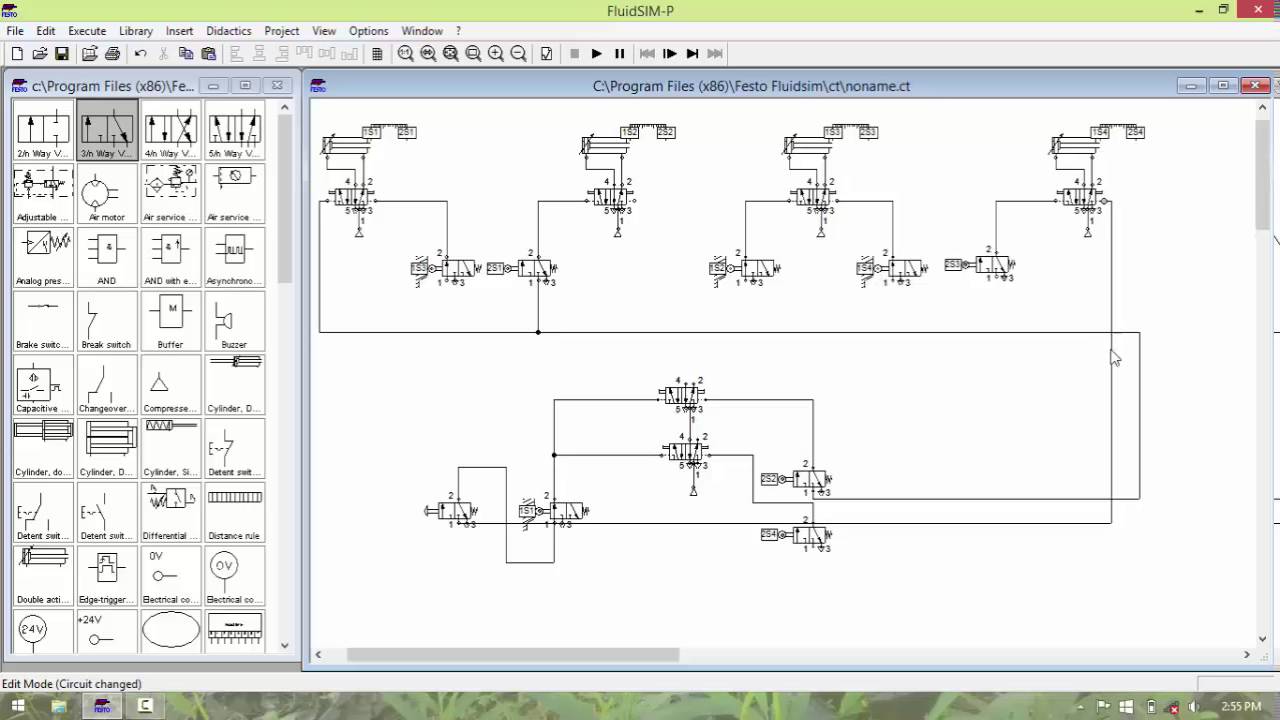
Task: Open the Options menu
Action: 368,31
